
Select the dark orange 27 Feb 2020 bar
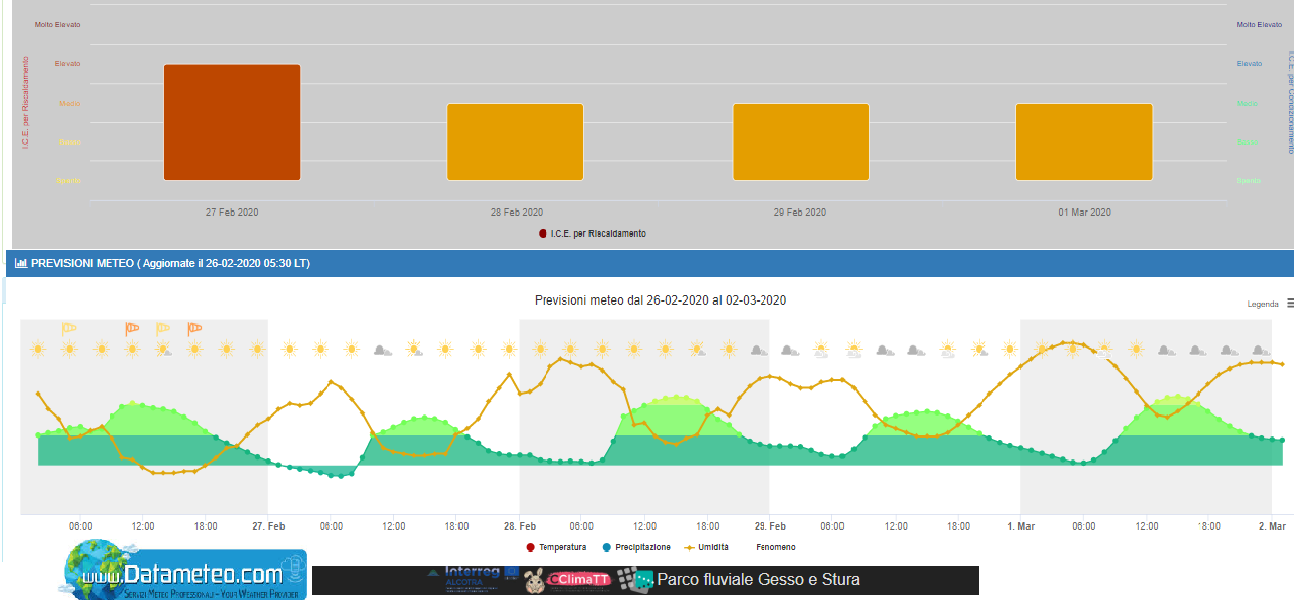point(232,122)
